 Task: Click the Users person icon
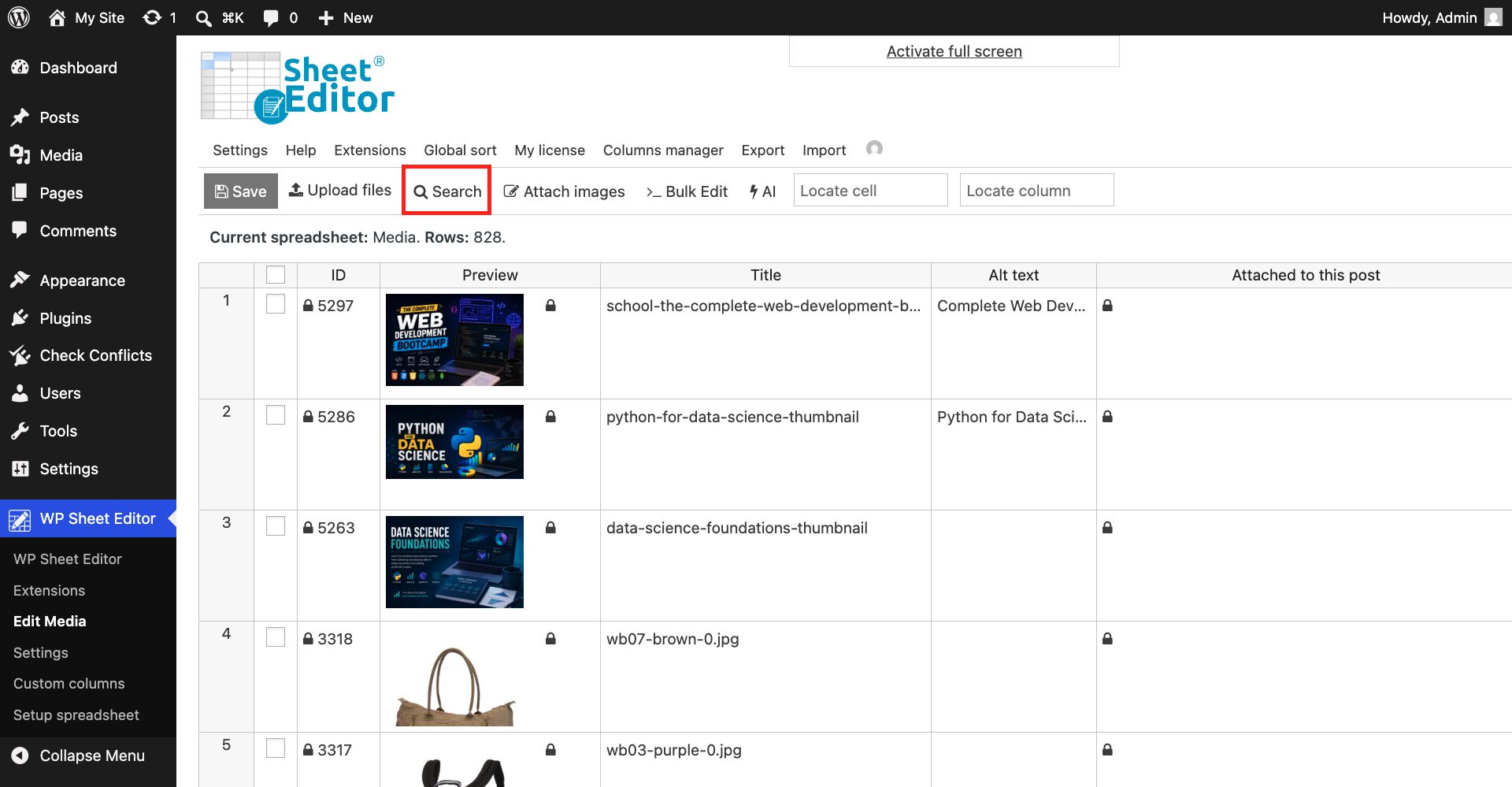(x=20, y=393)
